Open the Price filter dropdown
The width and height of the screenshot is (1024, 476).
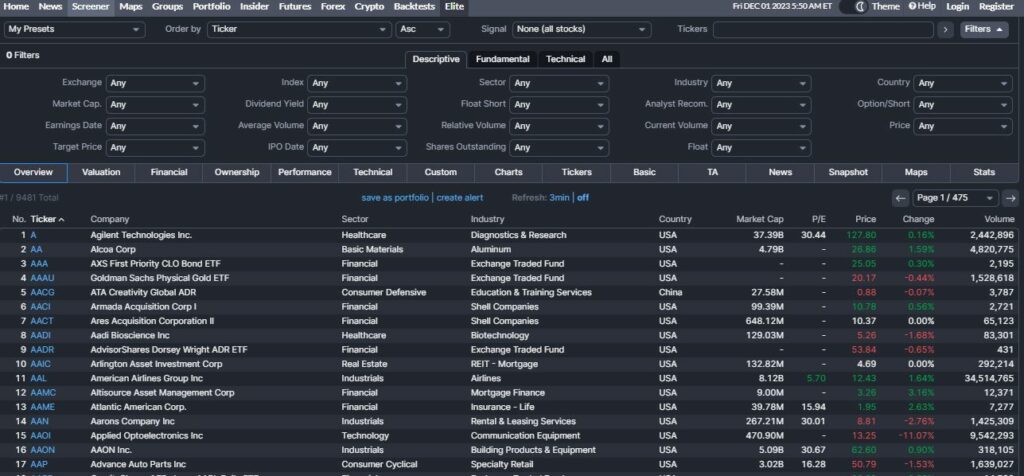tap(963, 126)
